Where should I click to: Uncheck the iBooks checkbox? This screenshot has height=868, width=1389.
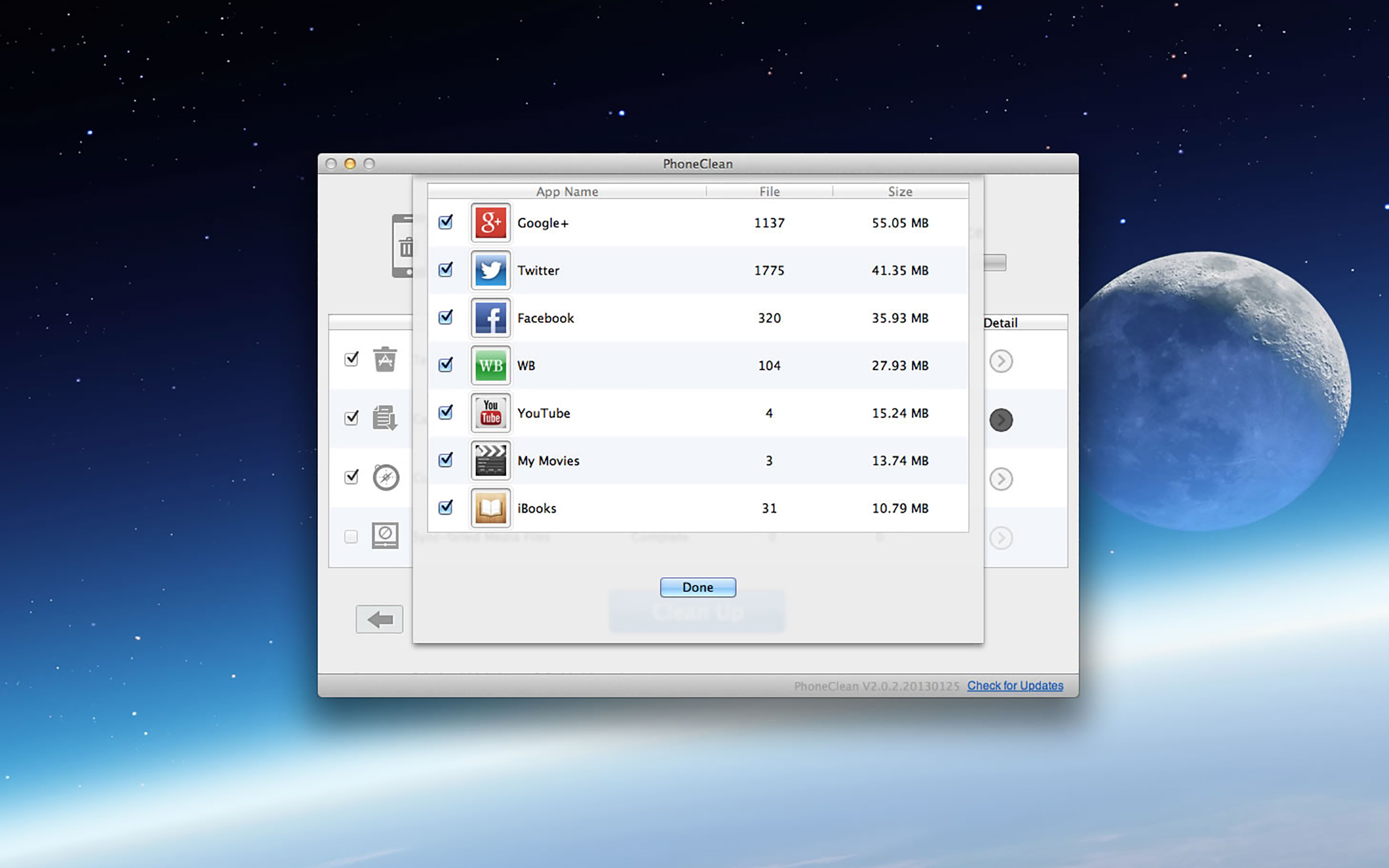point(446,507)
